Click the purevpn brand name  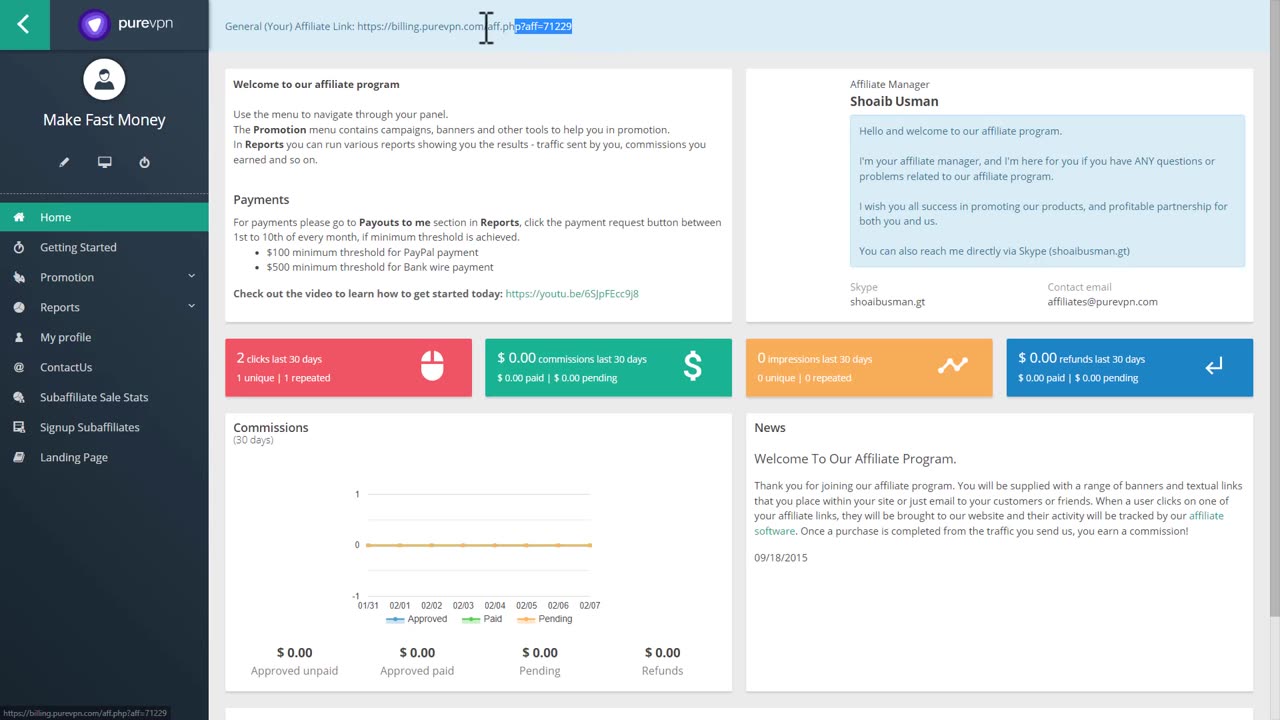[x=145, y=24]
